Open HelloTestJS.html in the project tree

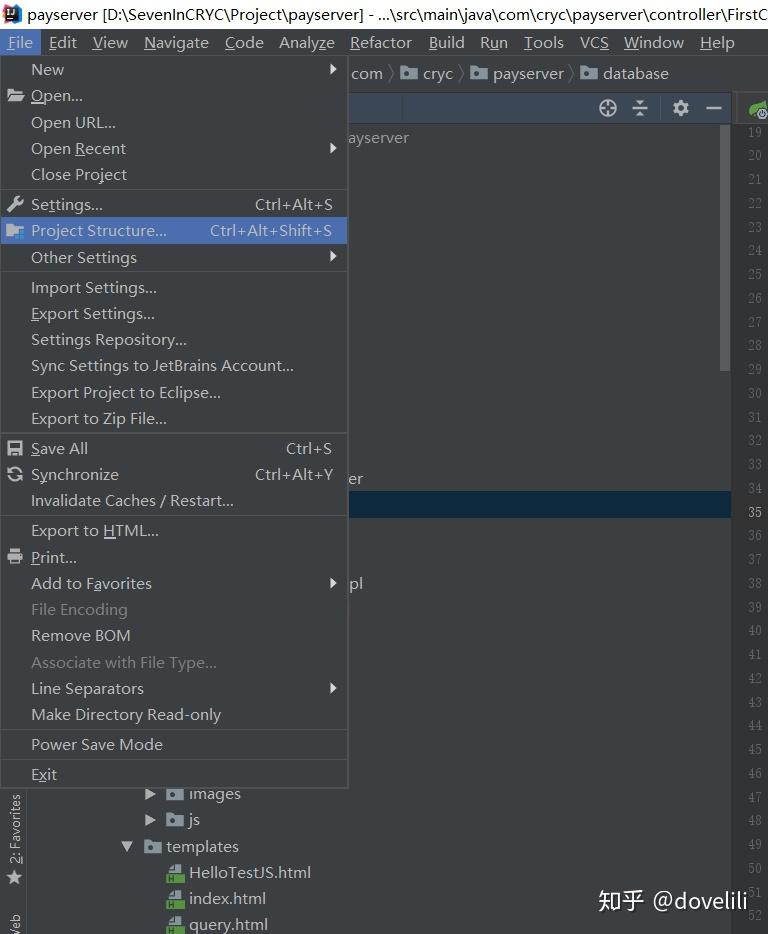[249, 872]
